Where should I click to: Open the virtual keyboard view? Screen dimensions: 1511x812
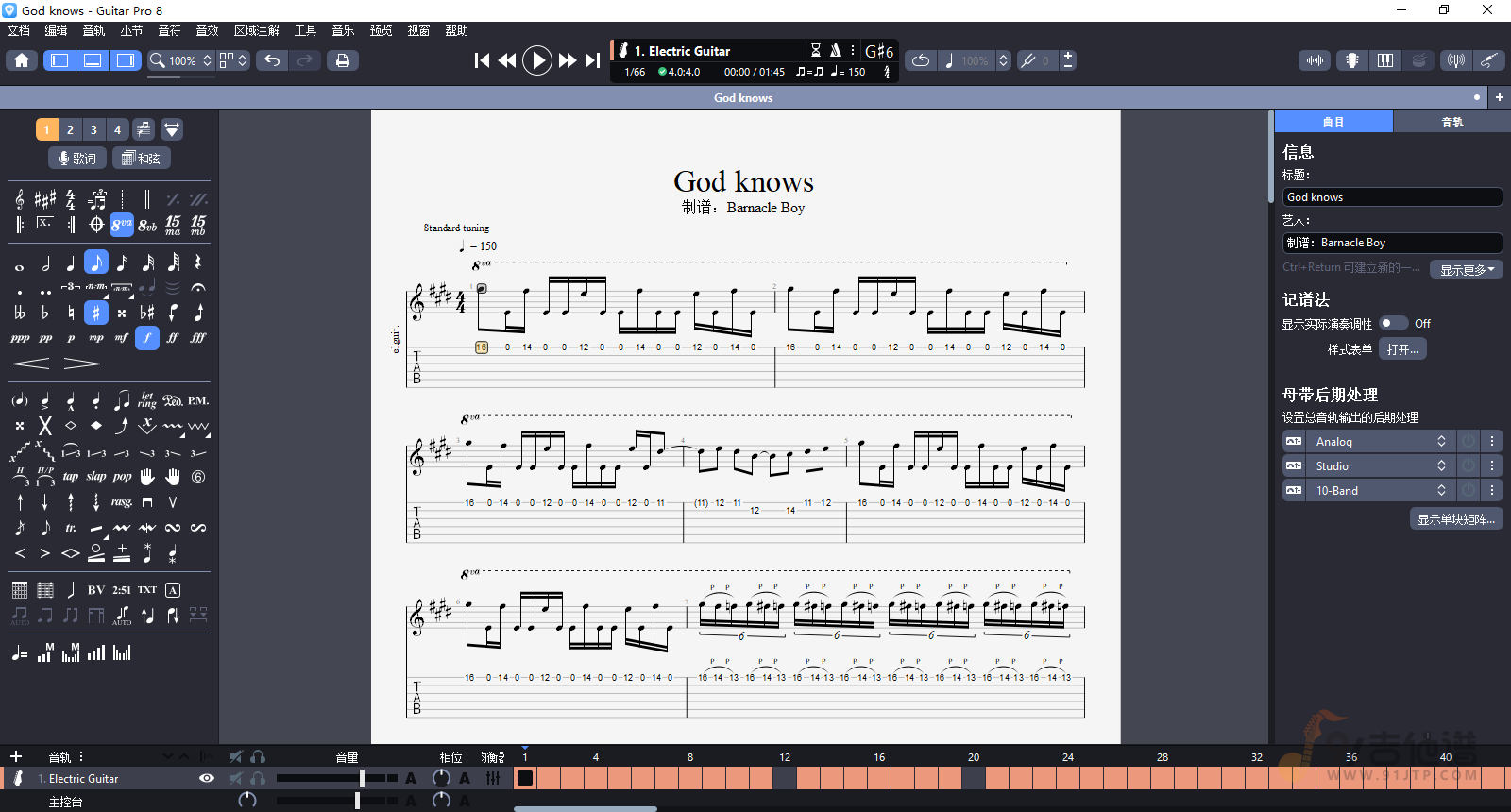tap(1385, 60)
